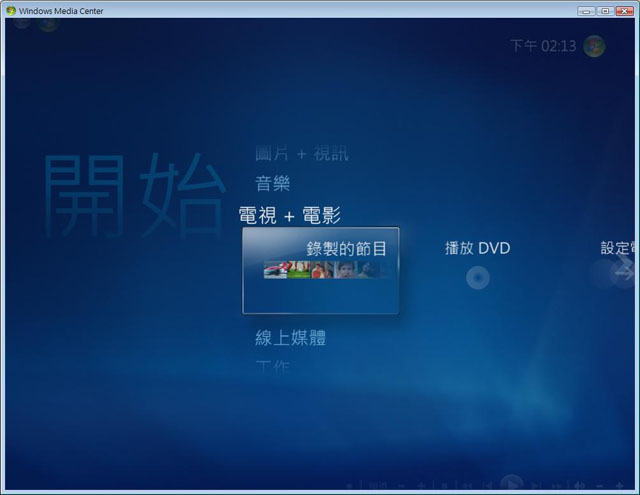Click the Windows Media Center title bar icon

pyautogui.click(x=11, y=11)
